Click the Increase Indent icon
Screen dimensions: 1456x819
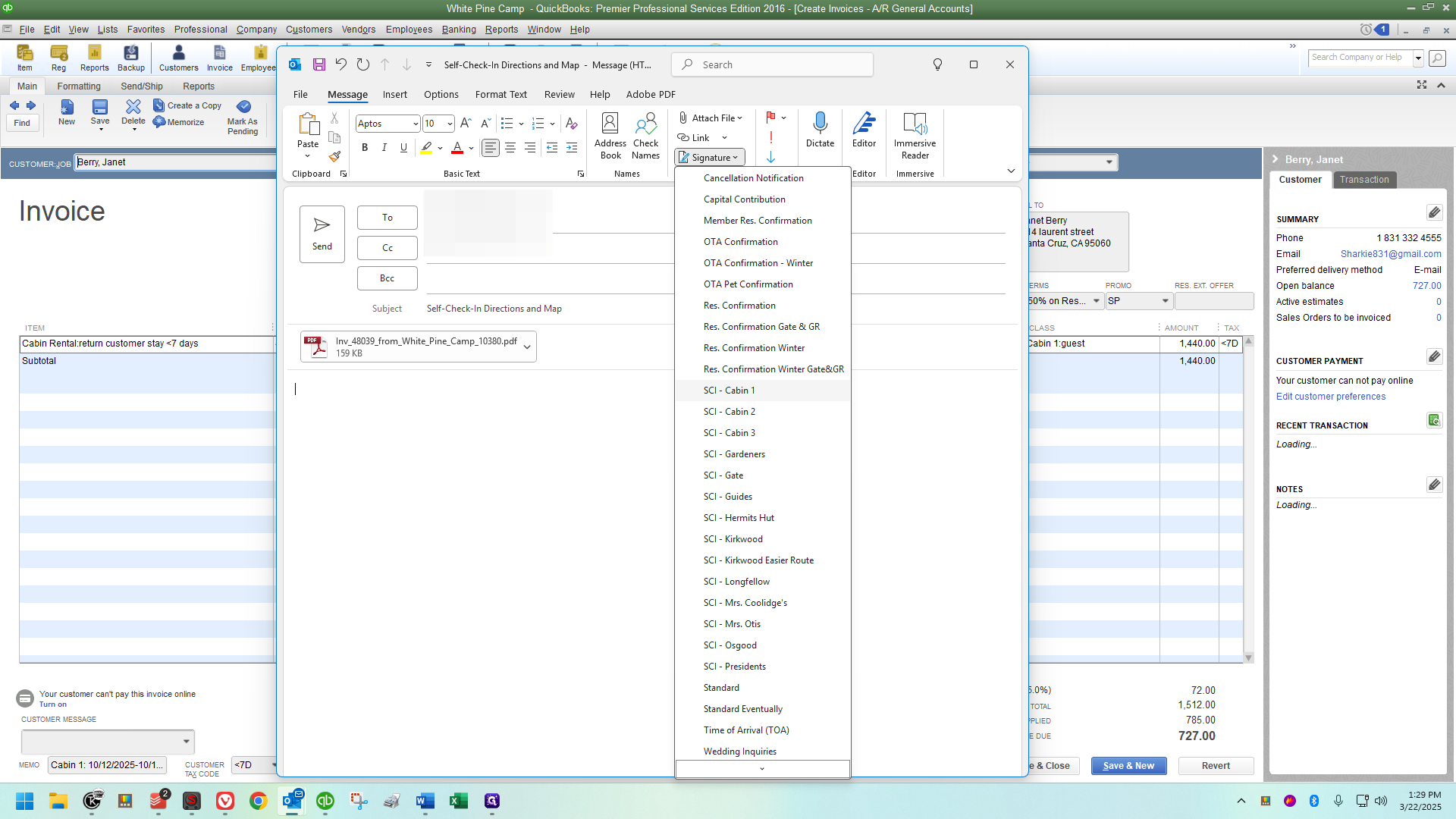[572, 148]
